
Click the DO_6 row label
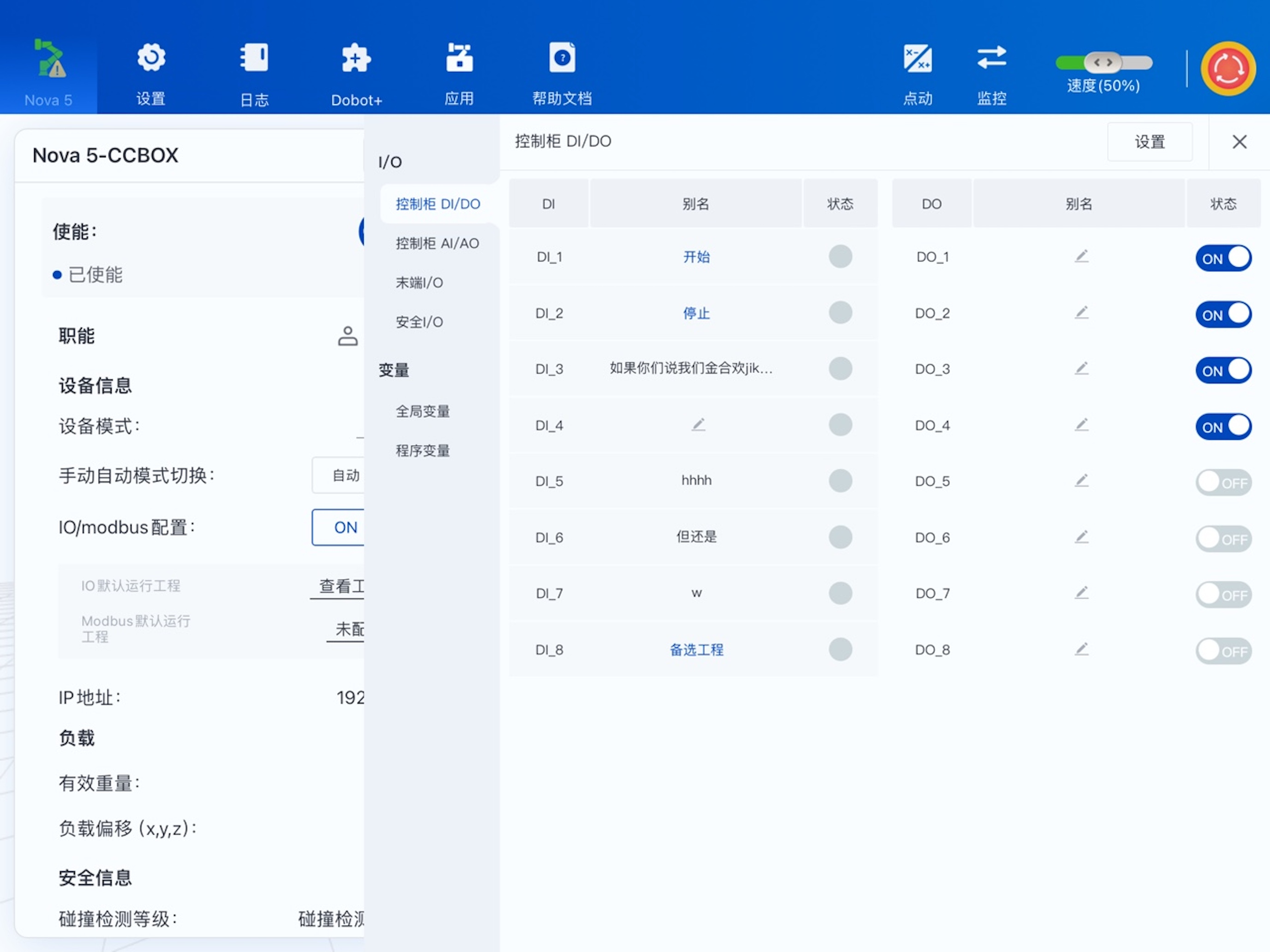(932, 538)
